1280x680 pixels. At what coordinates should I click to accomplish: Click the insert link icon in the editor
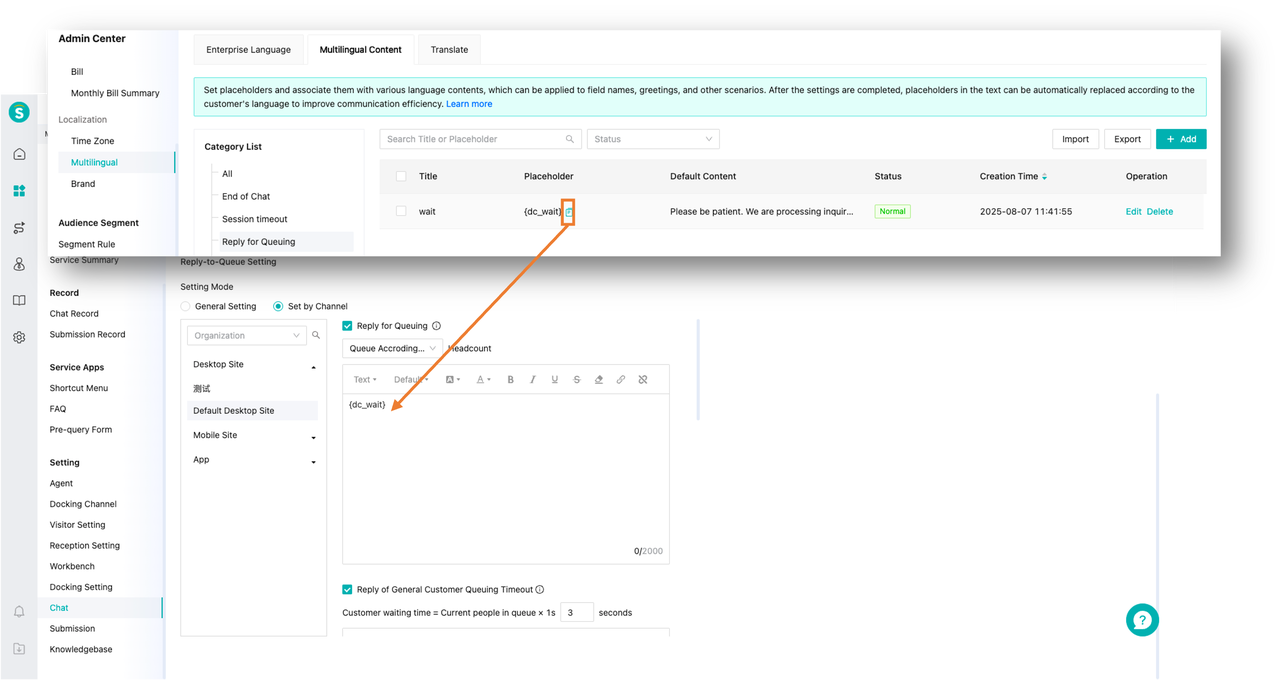tap(620, 380)
